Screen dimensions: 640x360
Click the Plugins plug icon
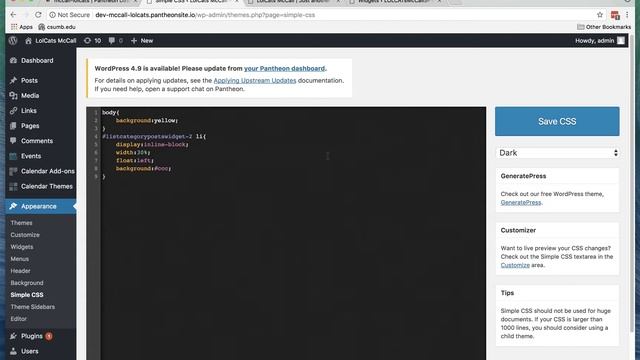(x=13, y=336)
